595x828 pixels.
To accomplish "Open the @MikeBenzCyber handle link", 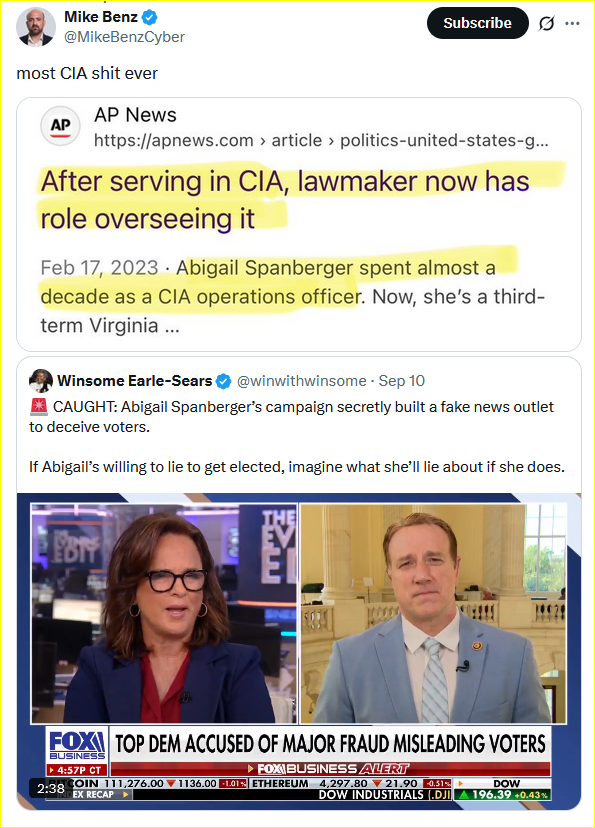I will [124, 37].
